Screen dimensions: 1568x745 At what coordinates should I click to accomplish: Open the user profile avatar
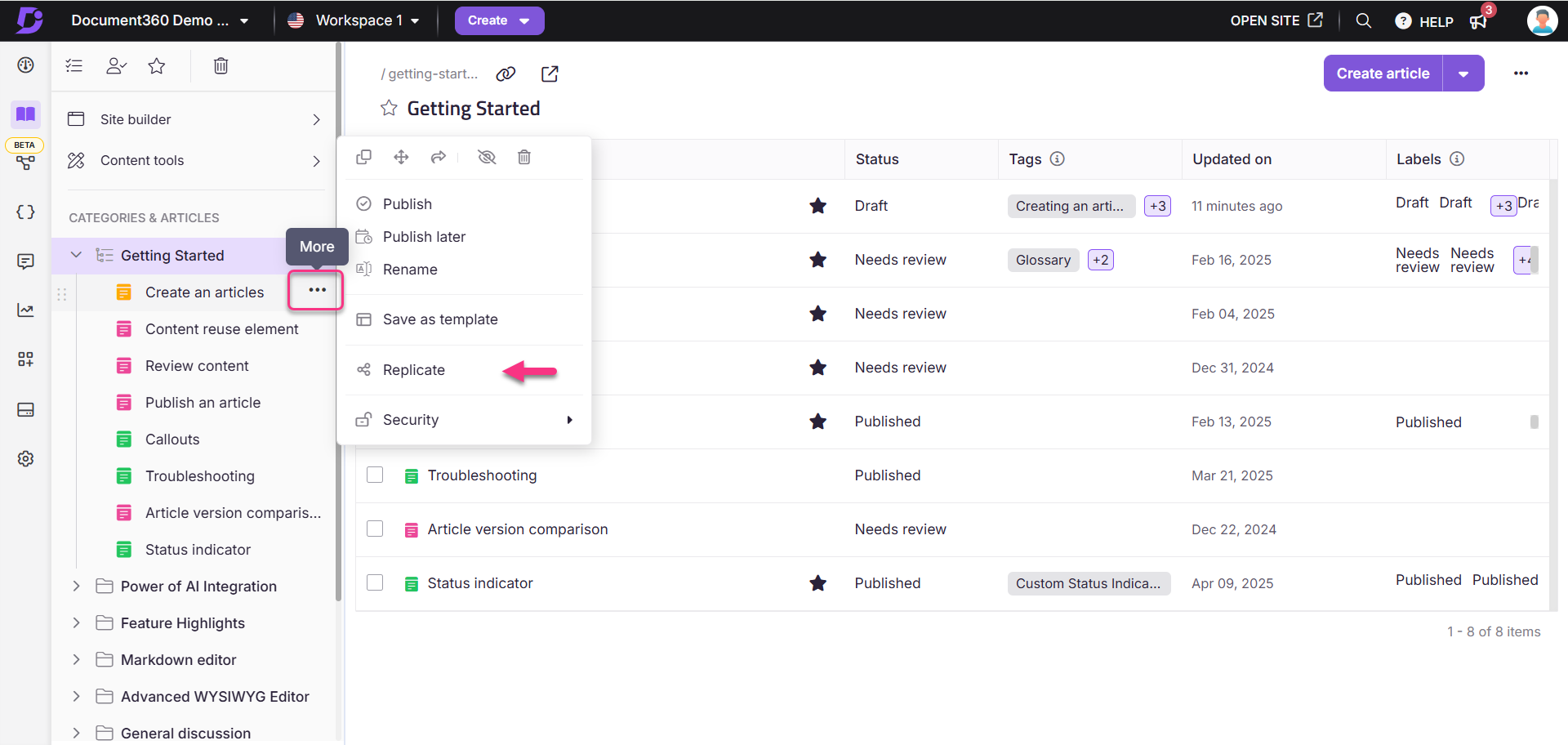pos(1542,20)
